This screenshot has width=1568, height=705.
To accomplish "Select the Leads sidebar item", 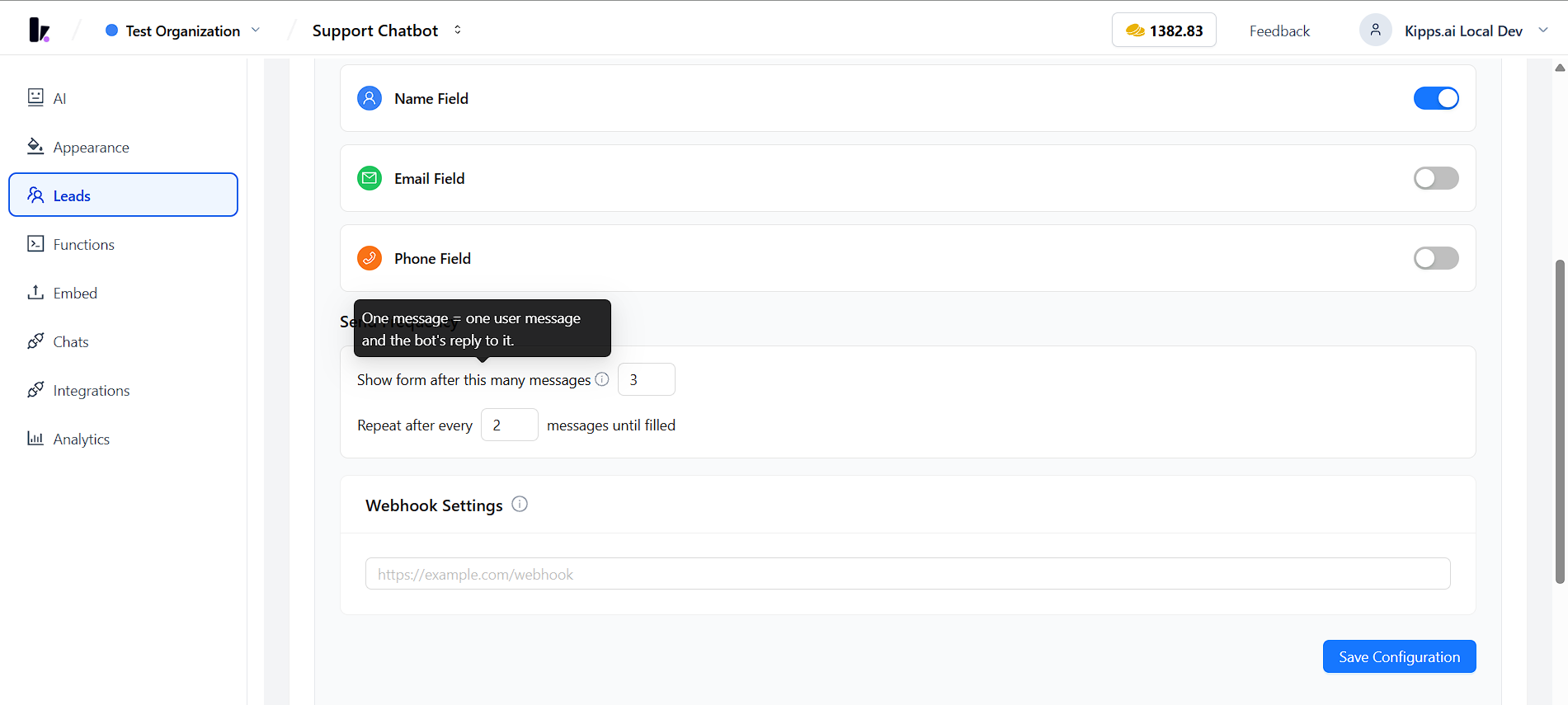I will pyautogui.click(x=123, y=195).
